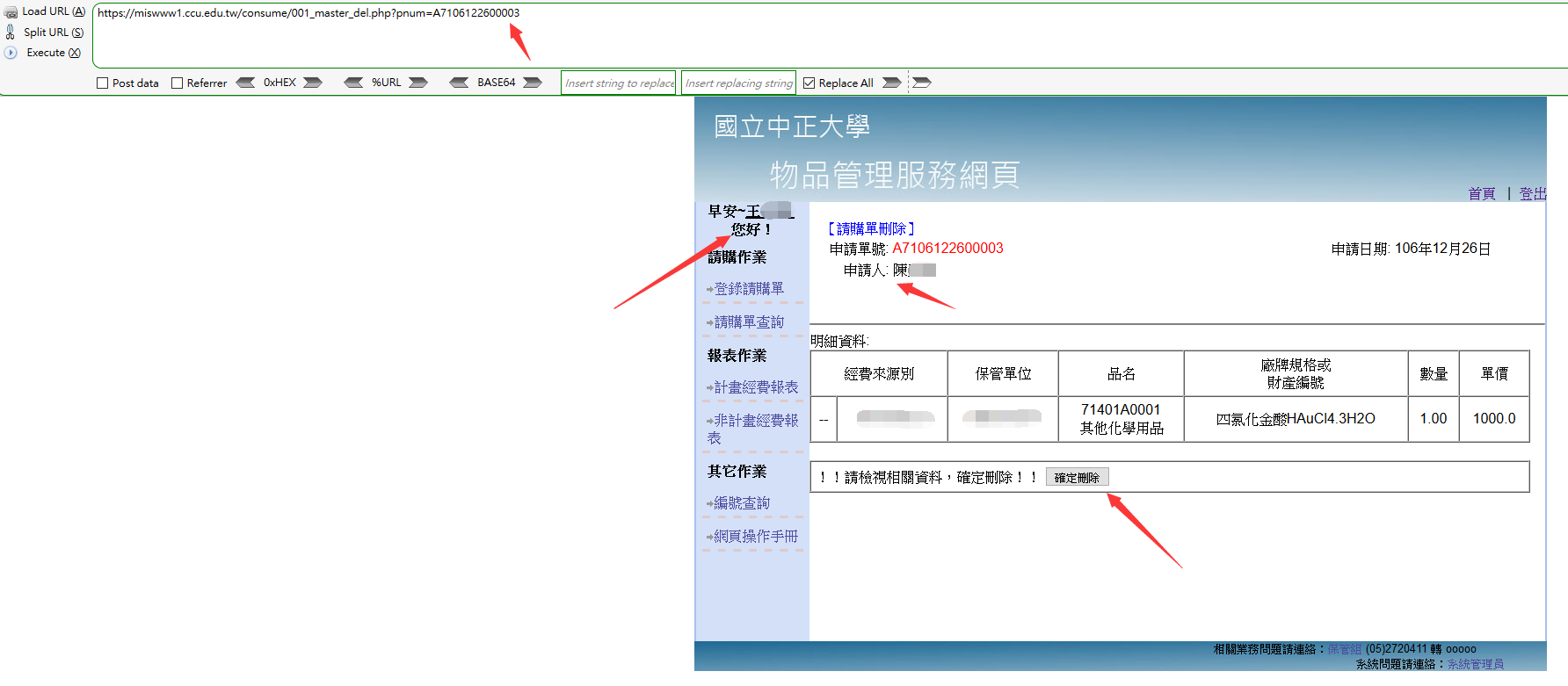Click the 0xHEX decode left arrow

(x=246, y=83)
